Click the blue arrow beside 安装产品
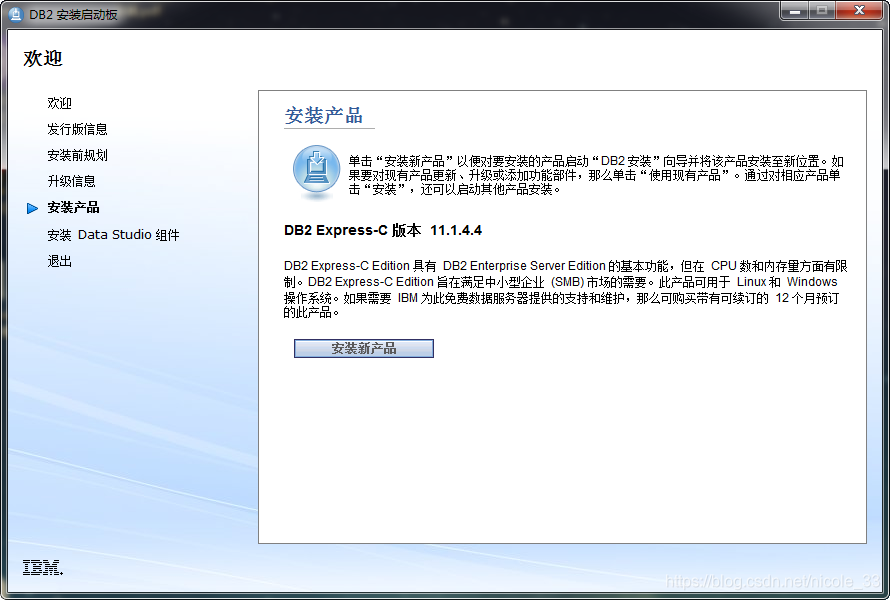890x600 pixels. [32, 208]
